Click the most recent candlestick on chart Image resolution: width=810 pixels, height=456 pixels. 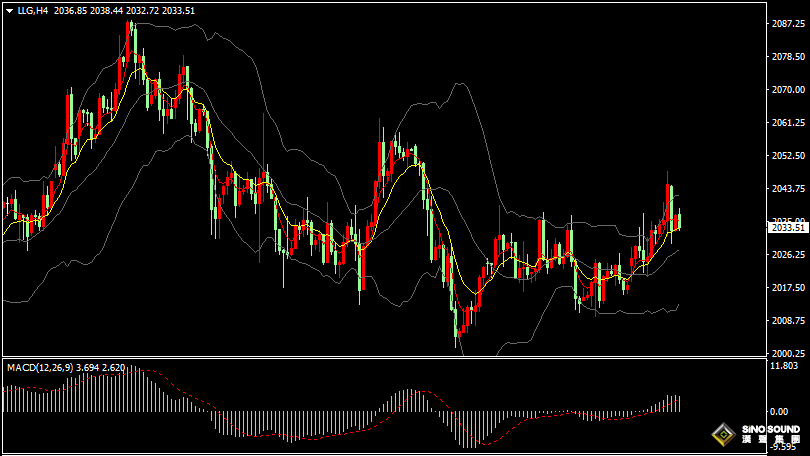coord(678,221)
